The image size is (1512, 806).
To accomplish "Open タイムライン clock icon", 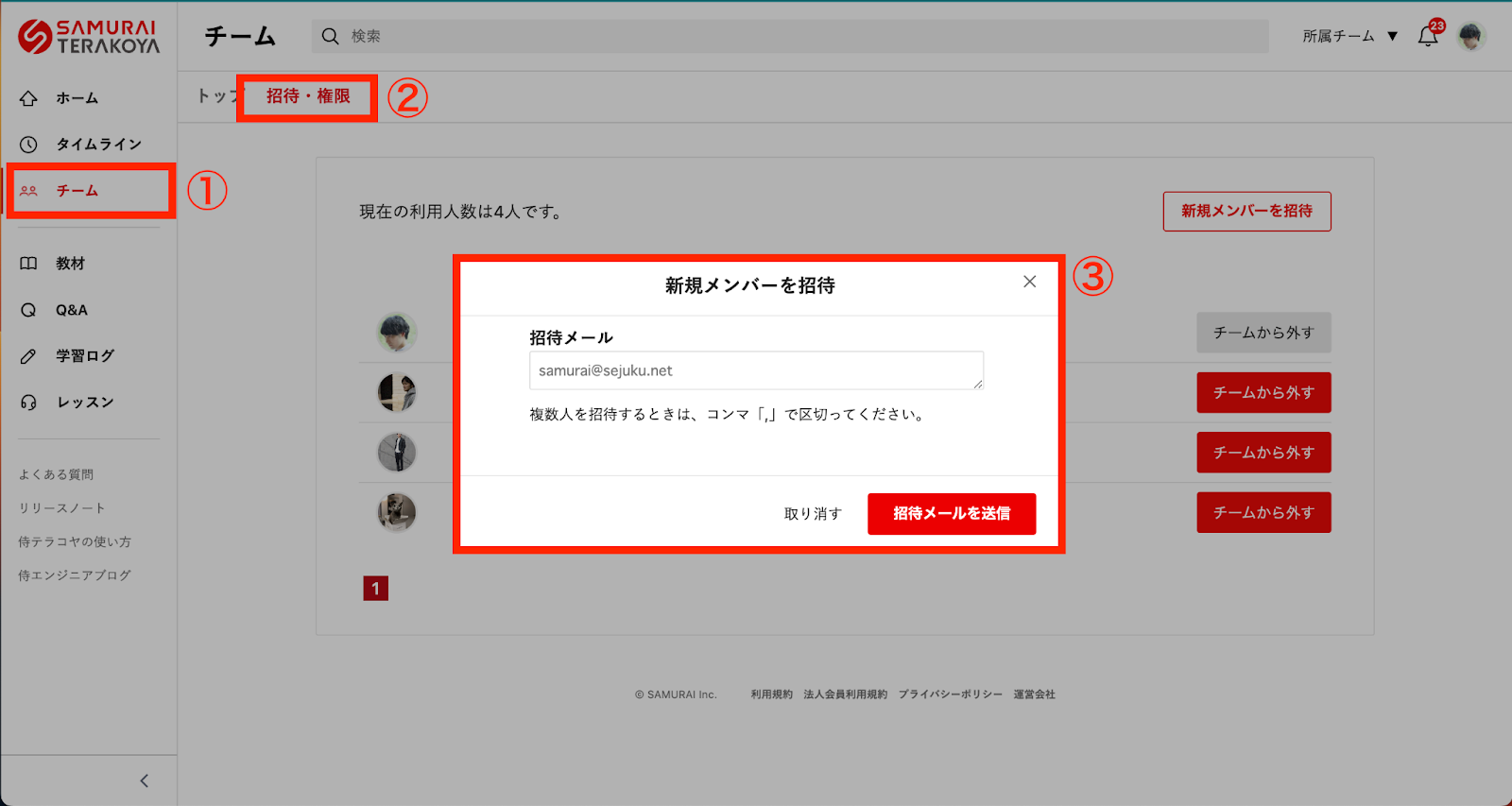I will pyautogui.click(x=28, y=145).
